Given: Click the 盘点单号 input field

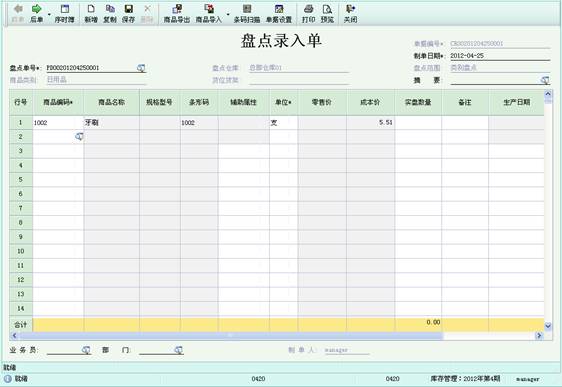Looking at the screenshot, I should 91,68.
